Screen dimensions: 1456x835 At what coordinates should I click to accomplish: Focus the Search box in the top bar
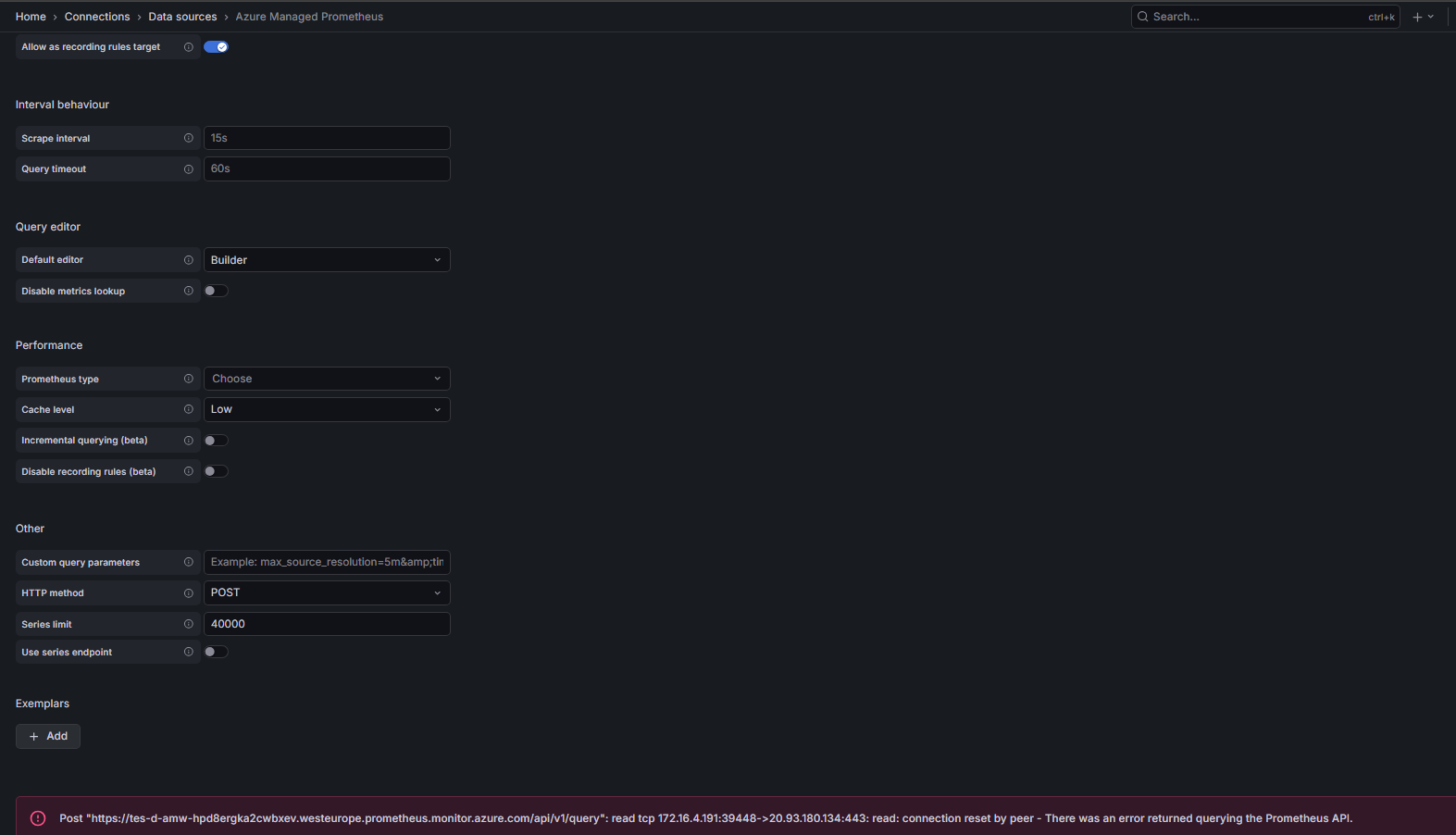pos(1265,17)
